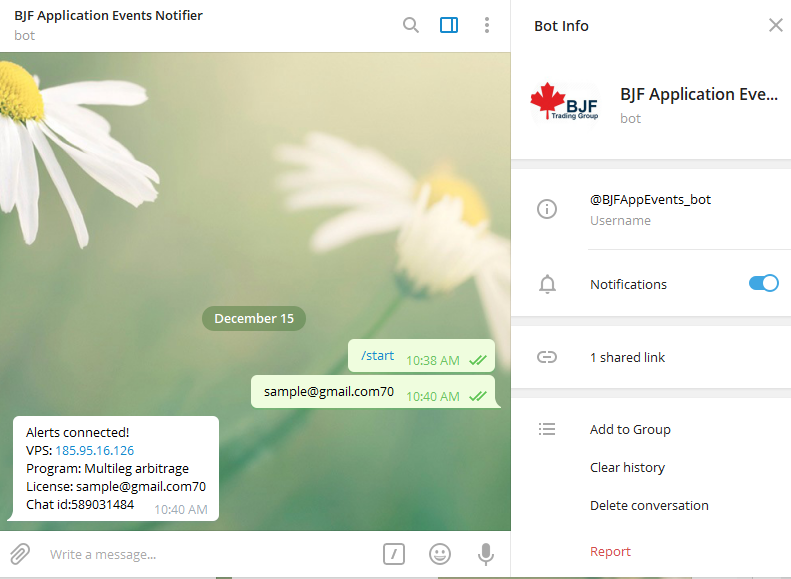This screenshot has width=791, height=579.
Task: Click the read checkmarks on sample@gmail.com70 message
Action: pos(478,396)
